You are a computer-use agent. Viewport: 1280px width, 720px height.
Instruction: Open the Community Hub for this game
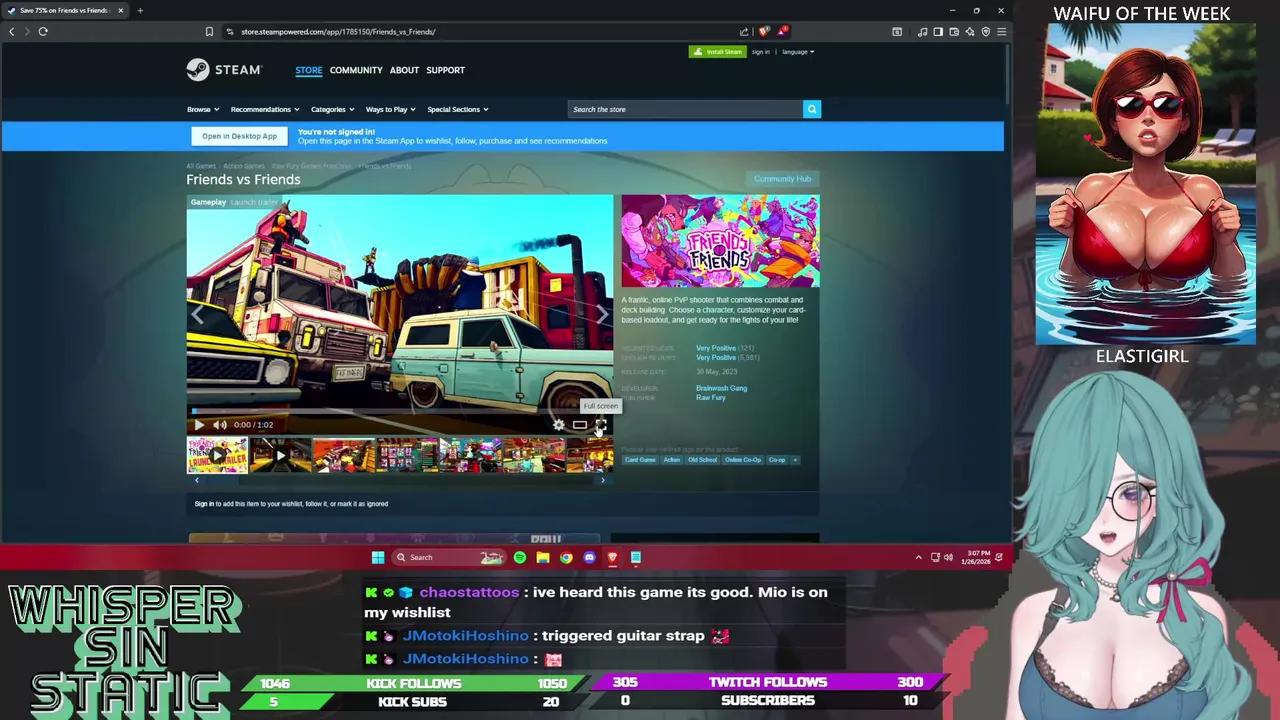[x=782, y=178]
